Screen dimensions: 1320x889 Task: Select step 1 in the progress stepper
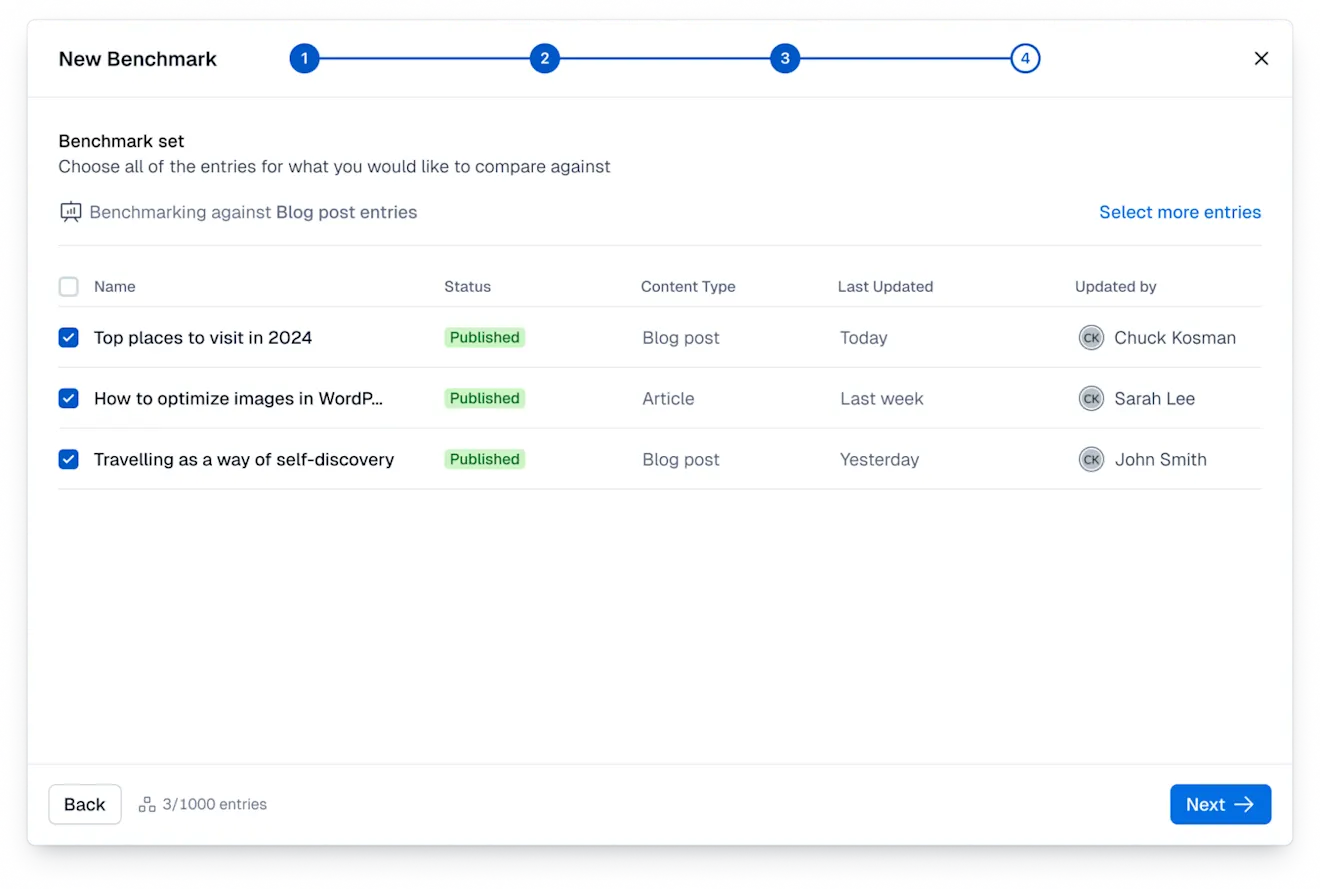305,58
